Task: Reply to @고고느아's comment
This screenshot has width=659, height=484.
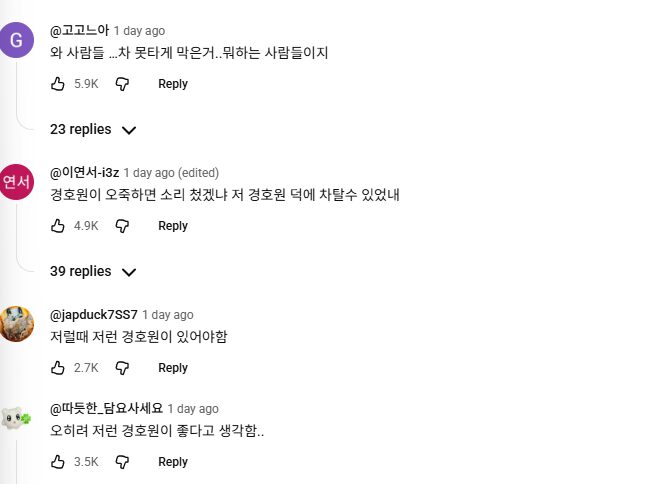Action: pos(173,84)
